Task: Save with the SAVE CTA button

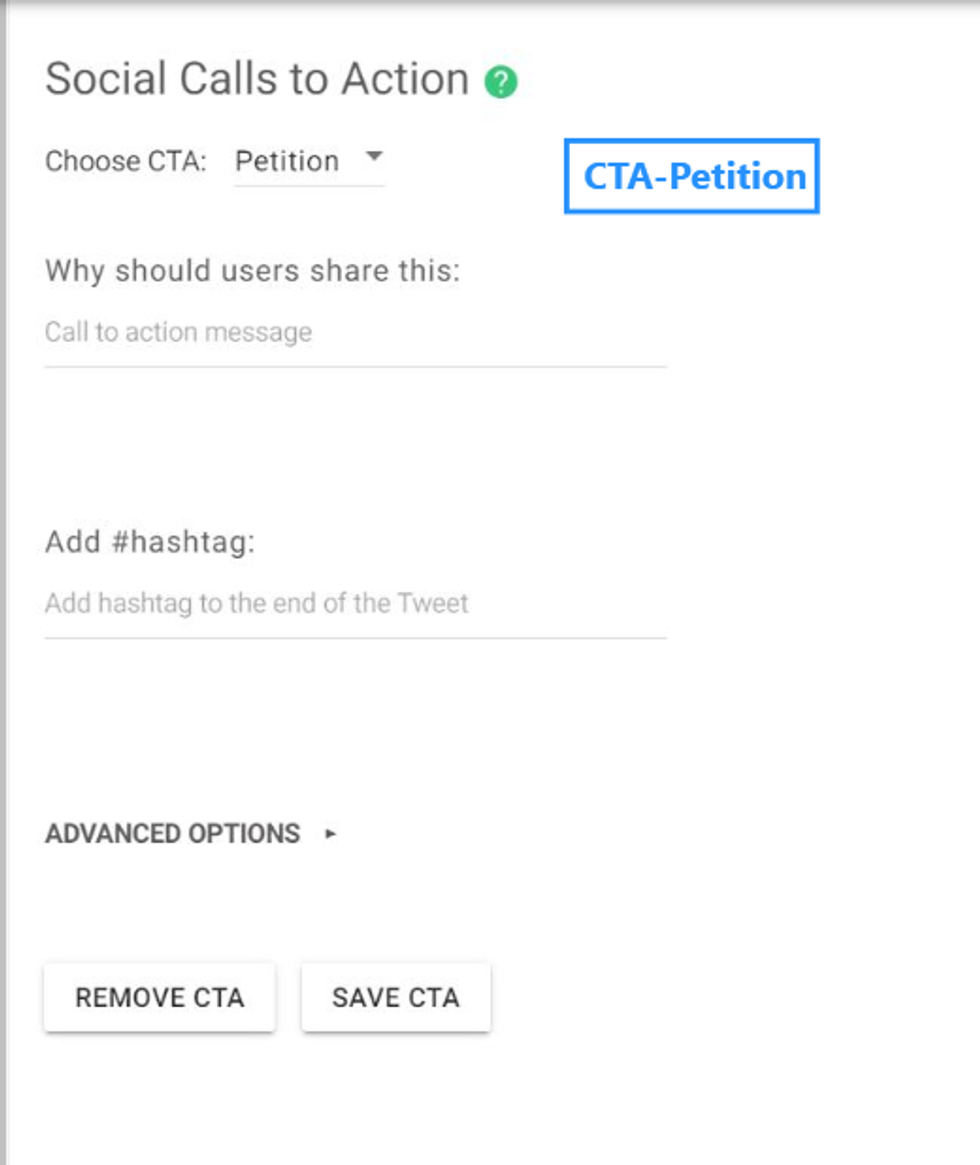Action: pos(396,997)
